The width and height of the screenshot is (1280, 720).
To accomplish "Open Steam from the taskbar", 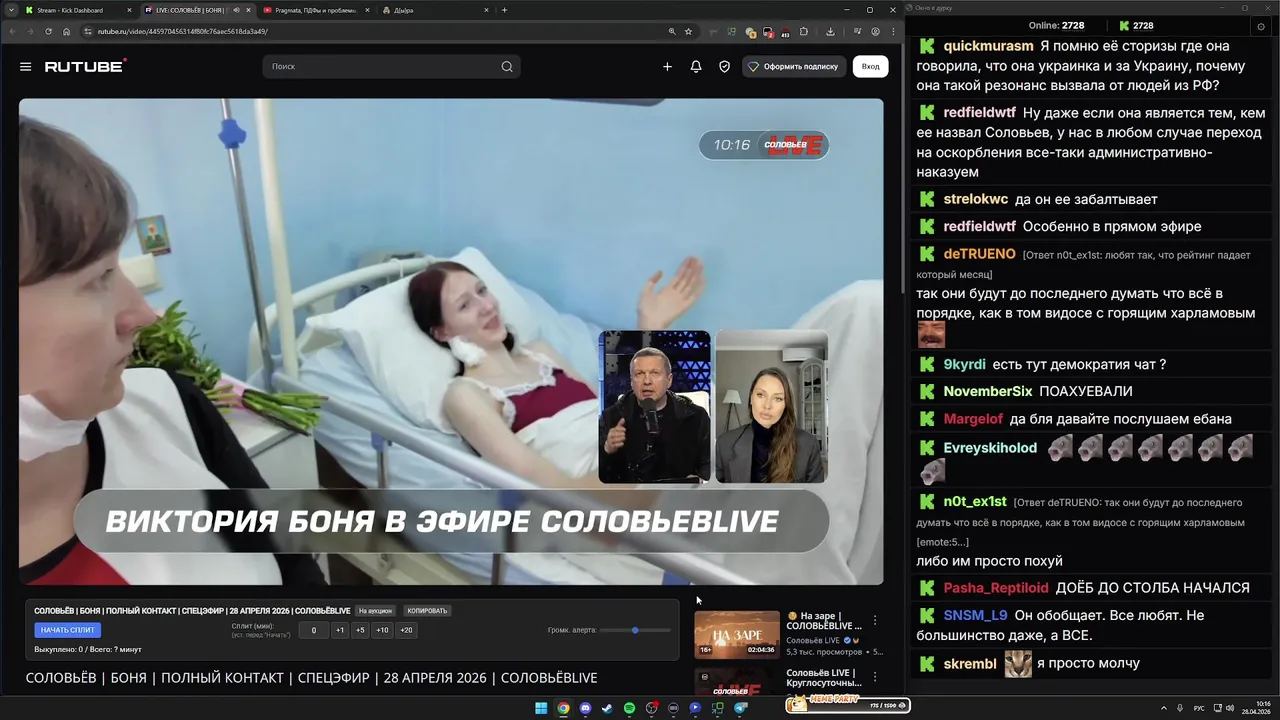I will click(607, 708).
